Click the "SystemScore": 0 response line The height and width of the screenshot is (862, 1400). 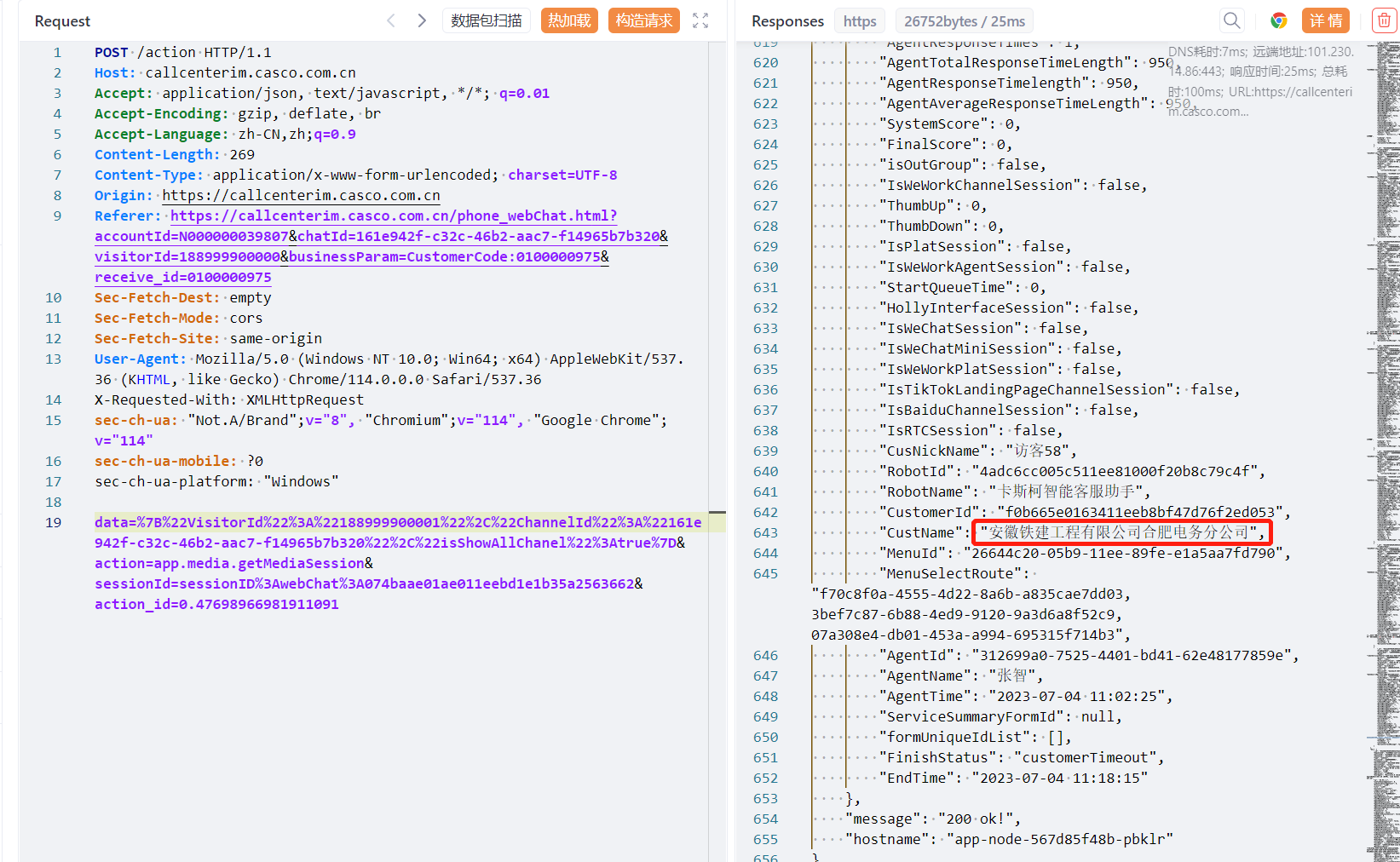click(x=949, y=124)
